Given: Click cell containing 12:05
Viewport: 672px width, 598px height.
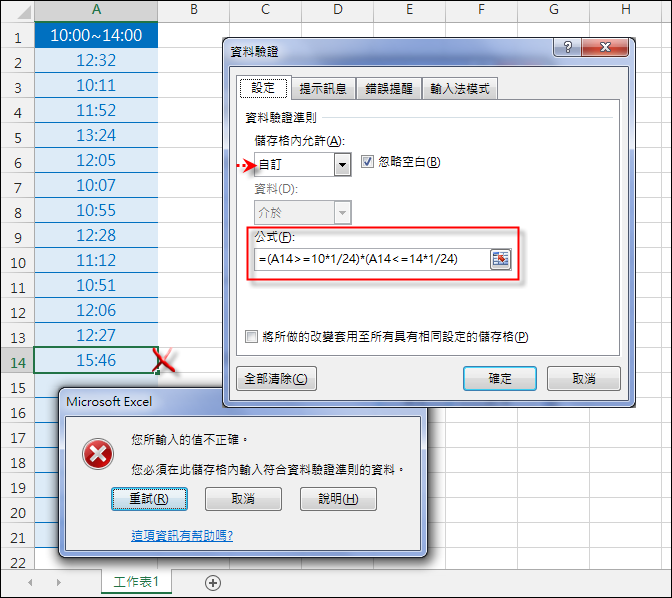Looking at the screenshot, I should click(96, 160).
